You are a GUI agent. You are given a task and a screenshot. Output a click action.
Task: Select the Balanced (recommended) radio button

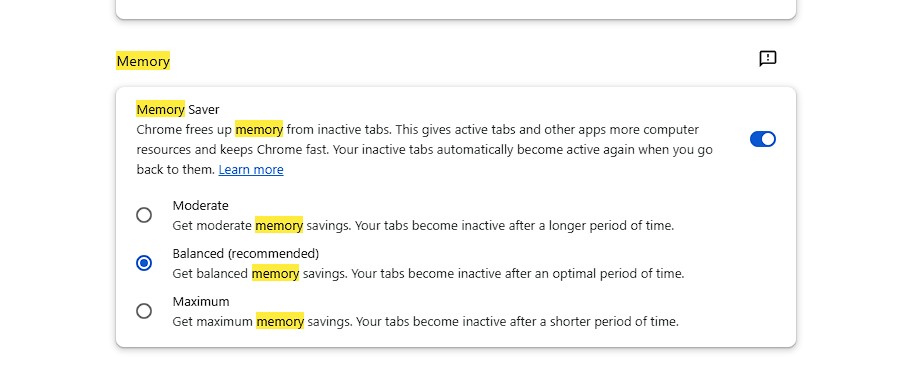144,263
